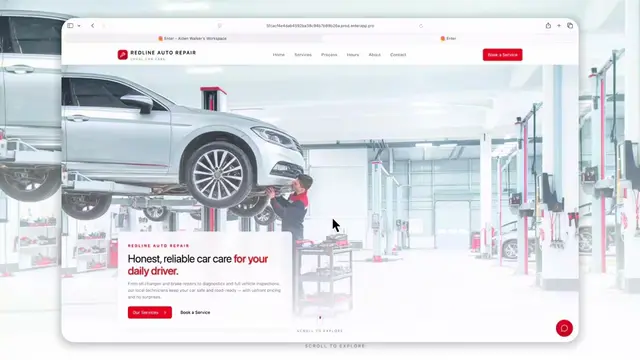Reload the page with refresh icon
The image size is (640, 360).
tap(421, 26)
